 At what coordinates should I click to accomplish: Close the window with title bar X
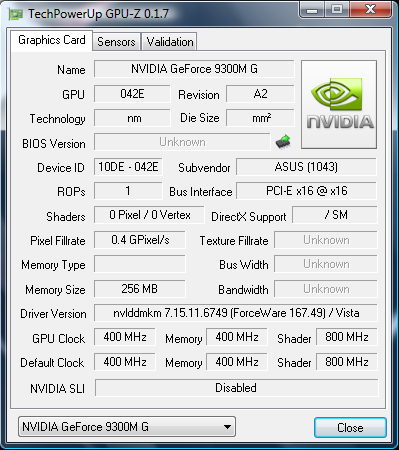click(x=370, y=9)
